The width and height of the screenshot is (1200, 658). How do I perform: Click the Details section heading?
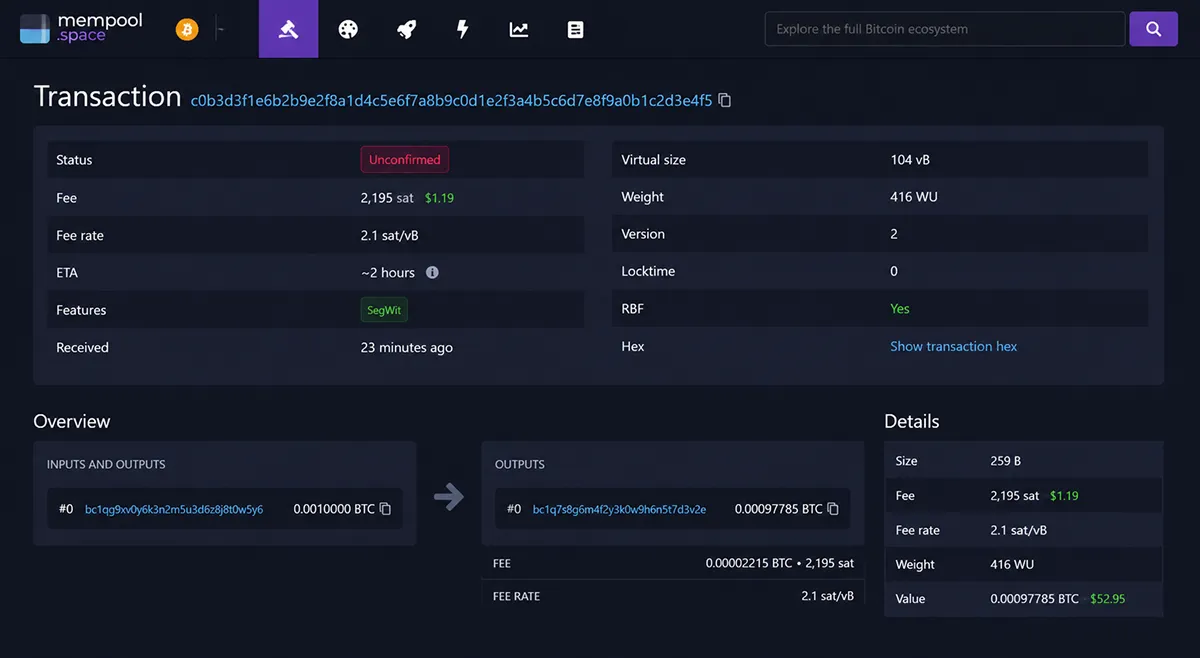(912, 422)
